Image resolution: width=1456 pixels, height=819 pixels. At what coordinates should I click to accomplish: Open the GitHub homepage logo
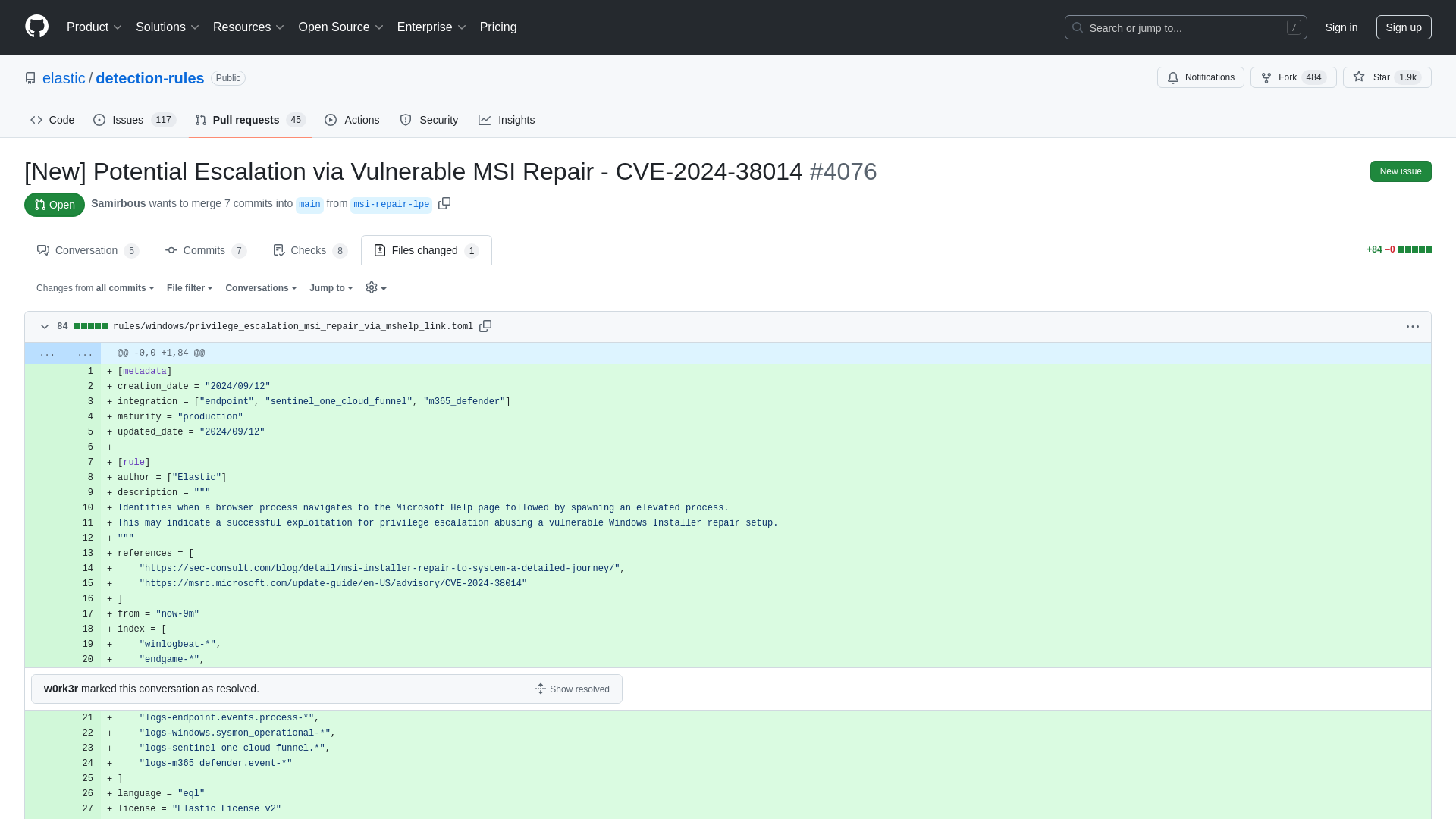pyautogui.click(x=36, y=27)
